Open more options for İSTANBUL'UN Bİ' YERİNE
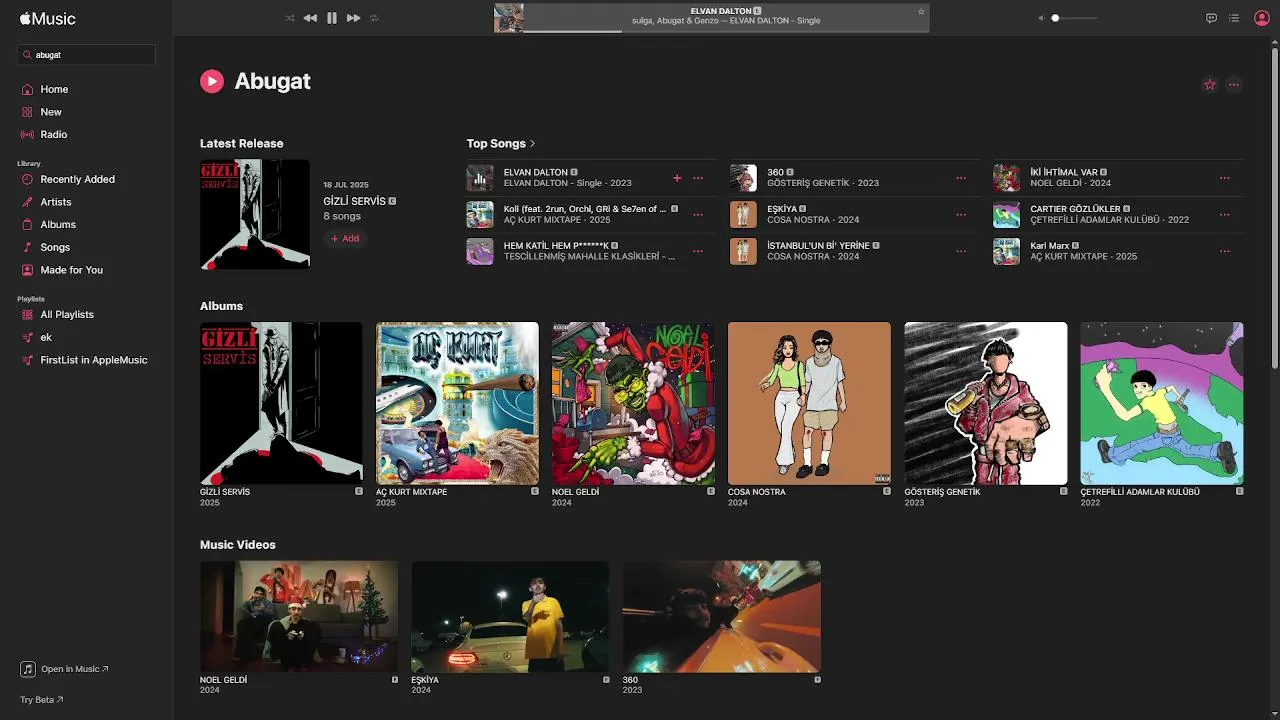1280x720 pixels. tap(961, 251)
